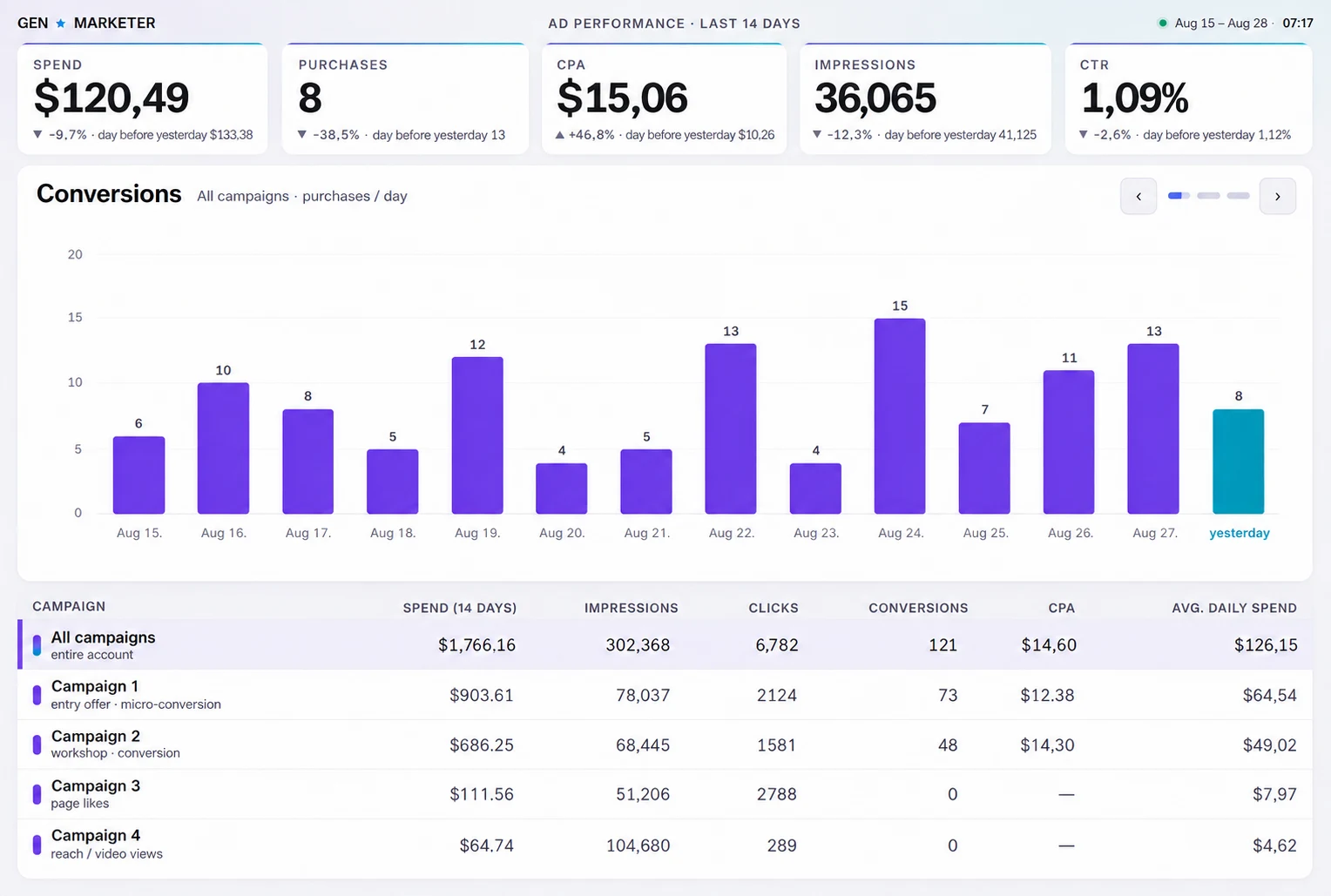Open the CTR summary card
Screen dimensions: 1331x896
[x=1188, y=98]
